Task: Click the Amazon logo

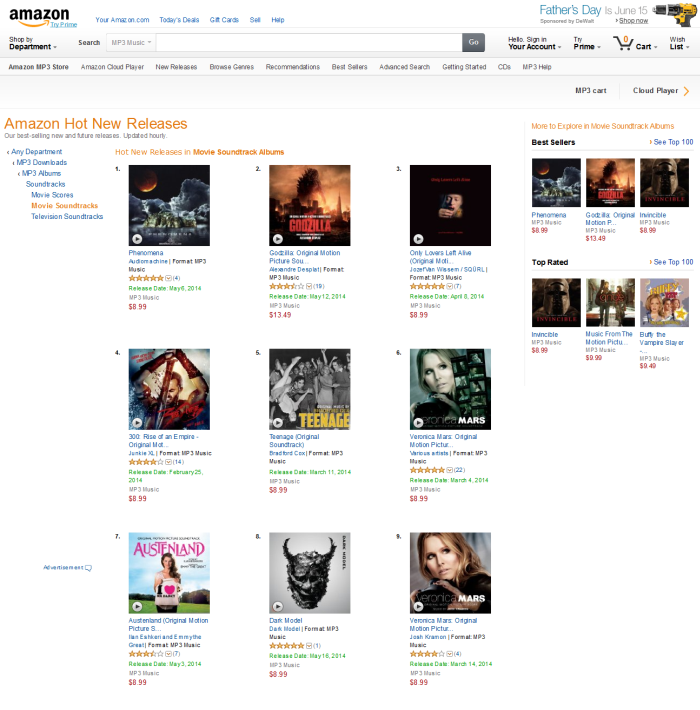Action: (39, 17)
